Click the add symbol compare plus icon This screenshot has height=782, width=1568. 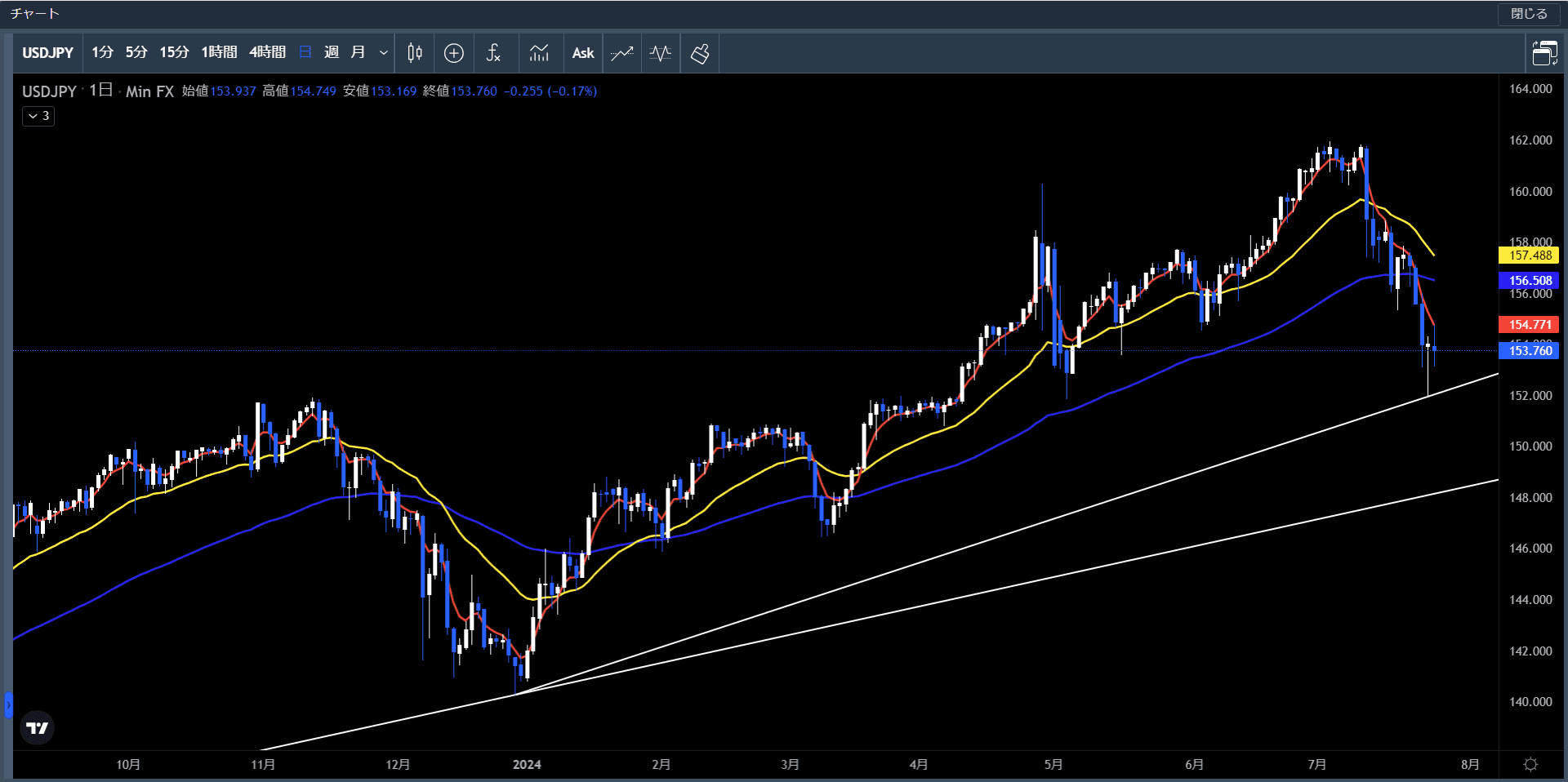[x=454, y=53]
